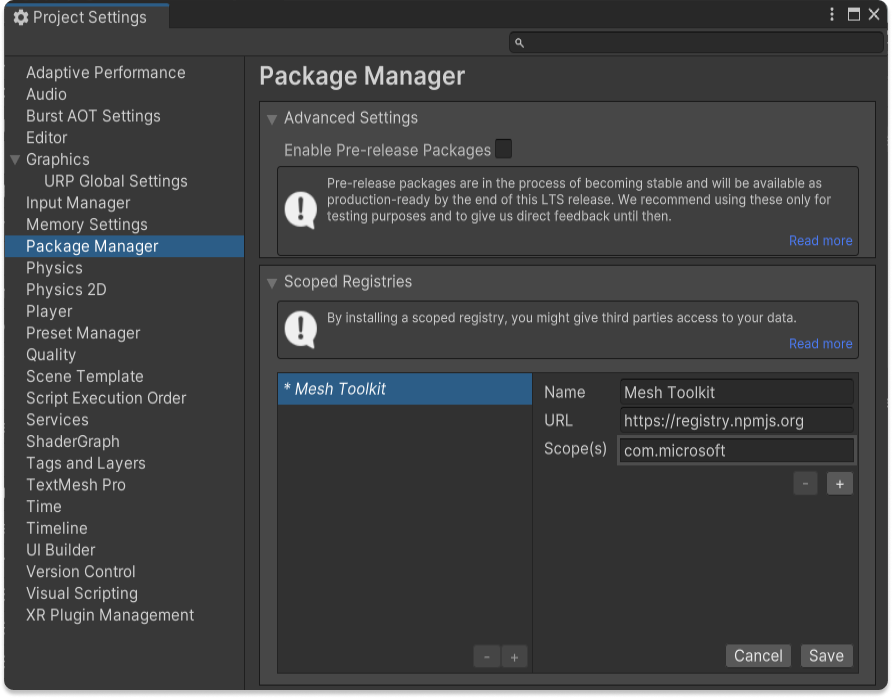
Task: Collapse the Advanced Settings section
Action: click(x=271, y=119)
